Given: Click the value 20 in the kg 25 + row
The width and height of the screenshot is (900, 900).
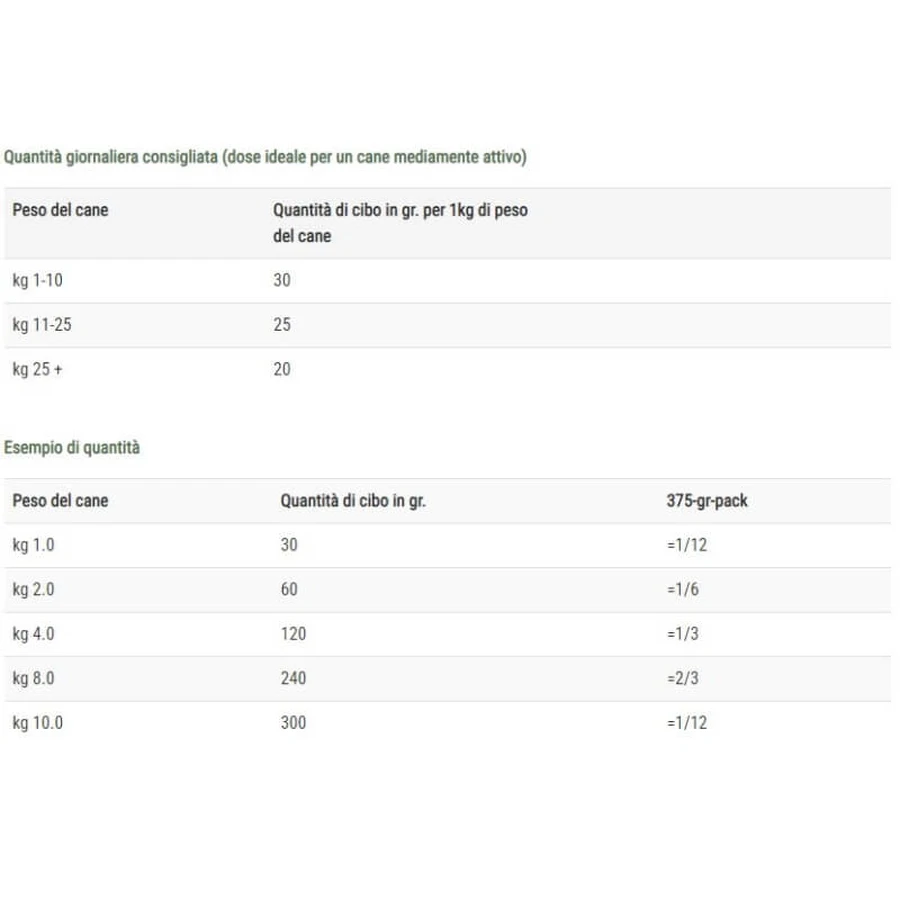Looking at the screenshot, I should pos(282,369).
